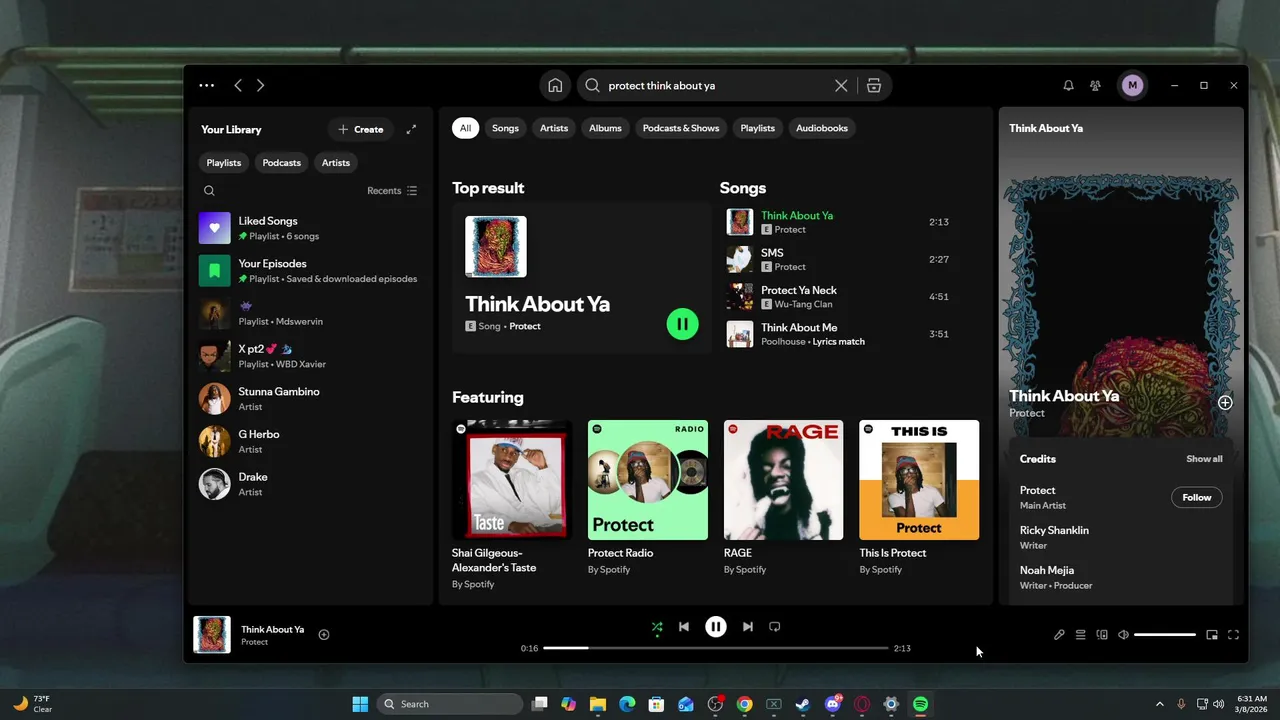
Task: Open Liked Songs playlist
Action: pyautogui.click(x=310, y=228)
